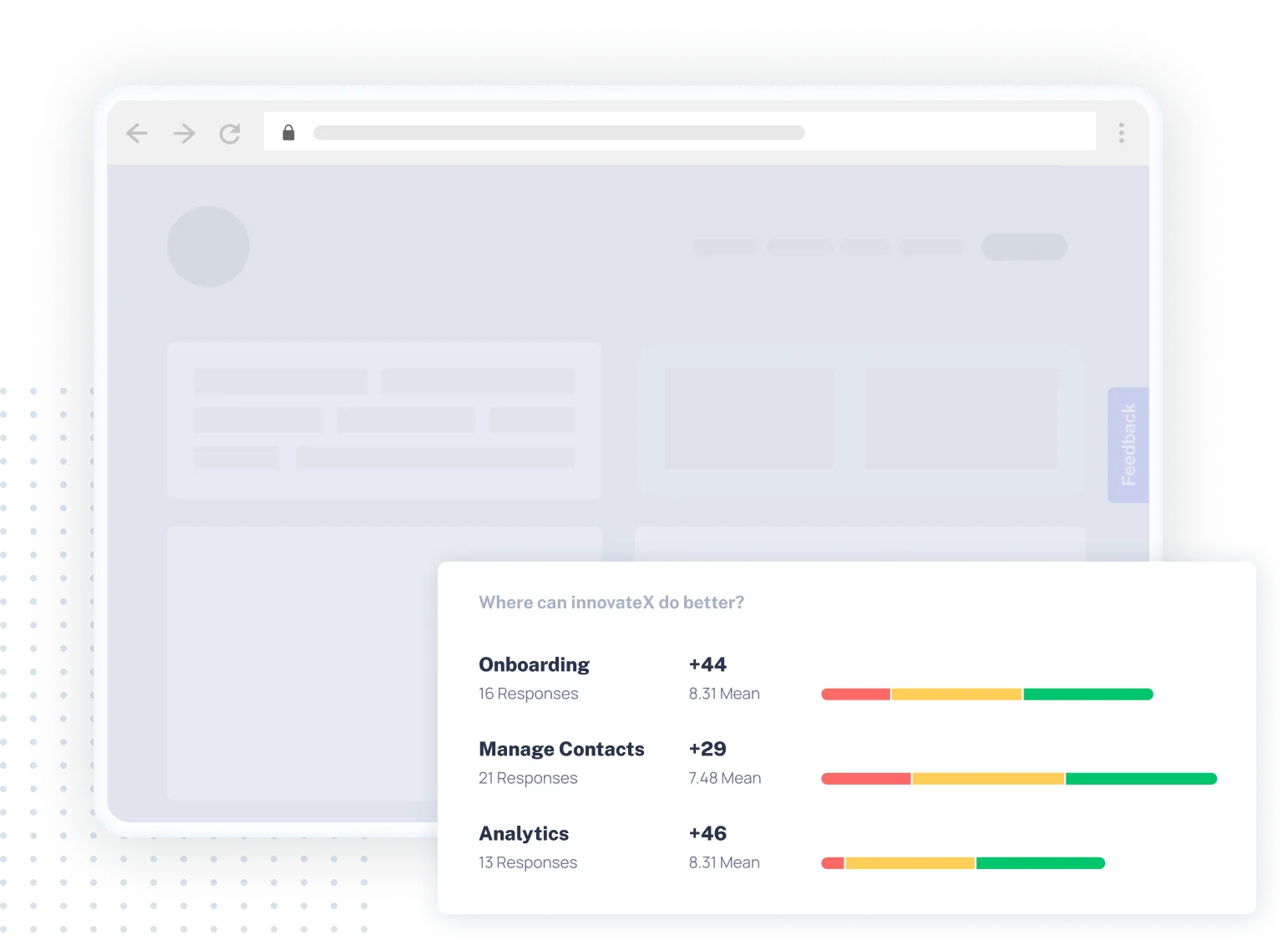Image resolution: width=1288 pixels, height=946 pixels.
Task: Click '7.48 Mean' text
Action: (725, 778)
